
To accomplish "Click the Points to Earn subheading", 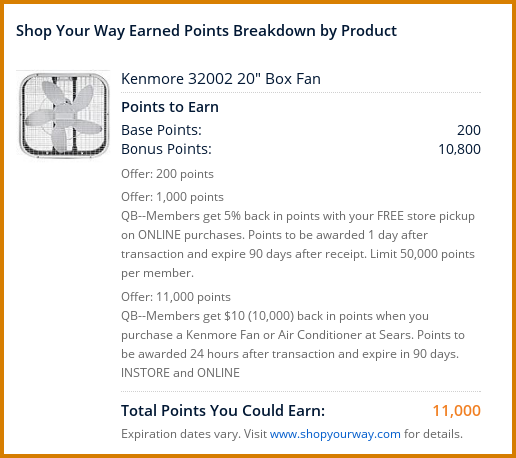I will point(170,107).
